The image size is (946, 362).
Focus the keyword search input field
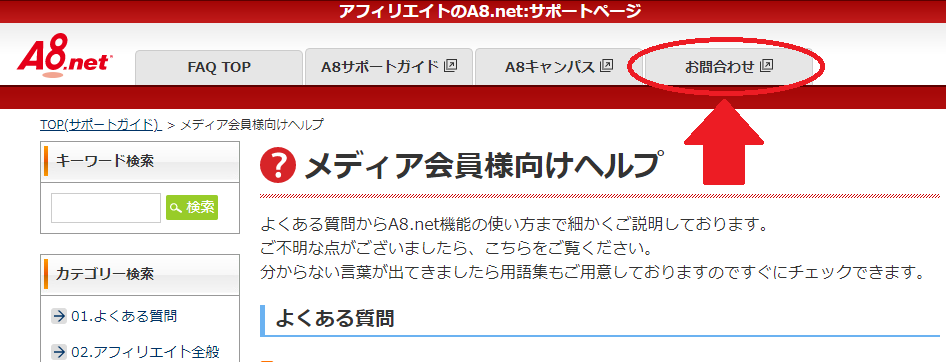tap(106, 208)
